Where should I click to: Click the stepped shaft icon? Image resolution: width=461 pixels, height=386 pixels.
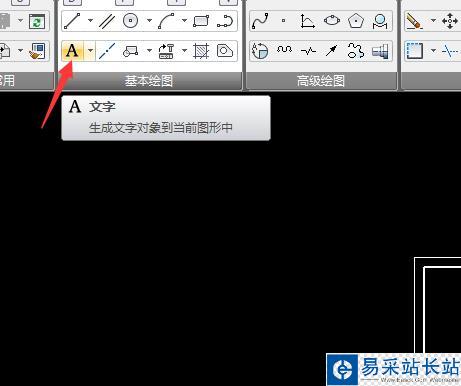tap(380, 51)
